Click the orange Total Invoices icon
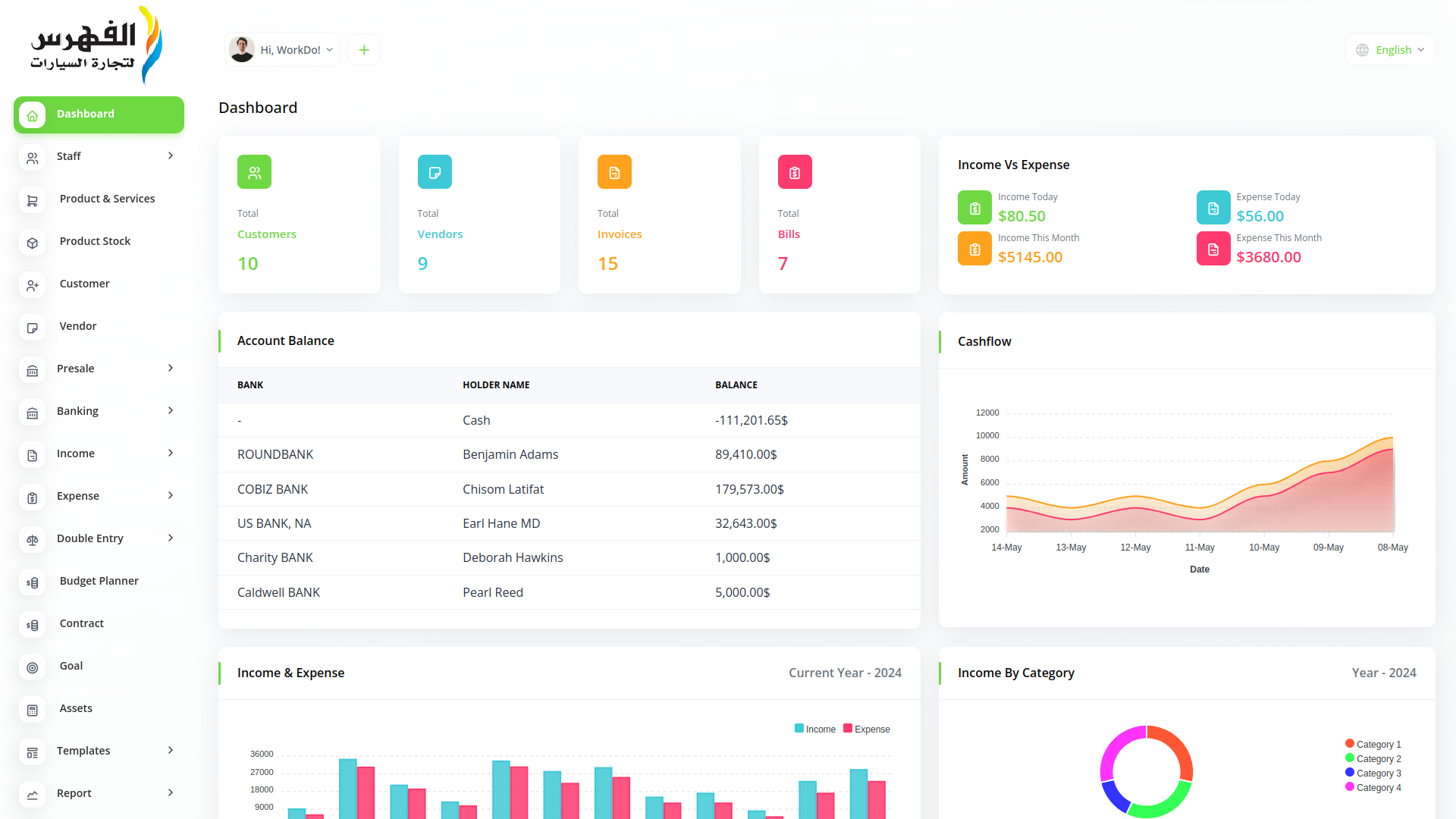Screen dimensions: 1456x819 pos(614,172)
